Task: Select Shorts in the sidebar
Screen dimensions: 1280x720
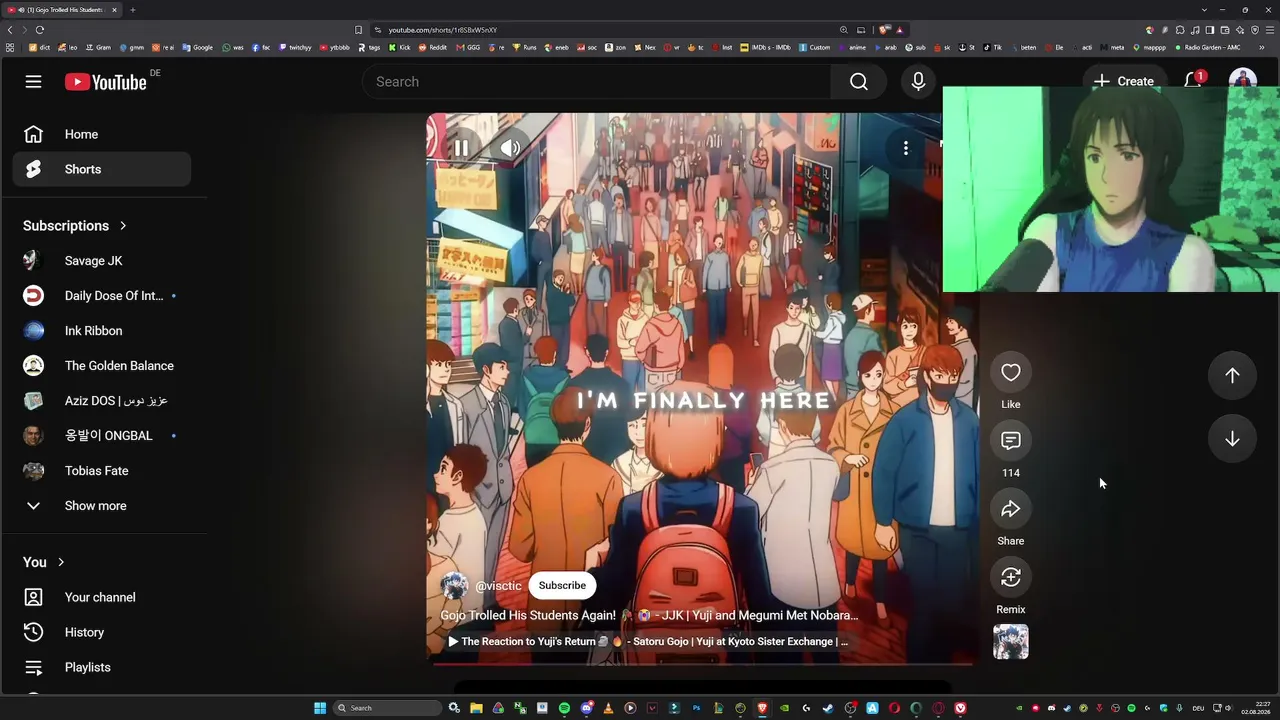Action: point(102,169)
